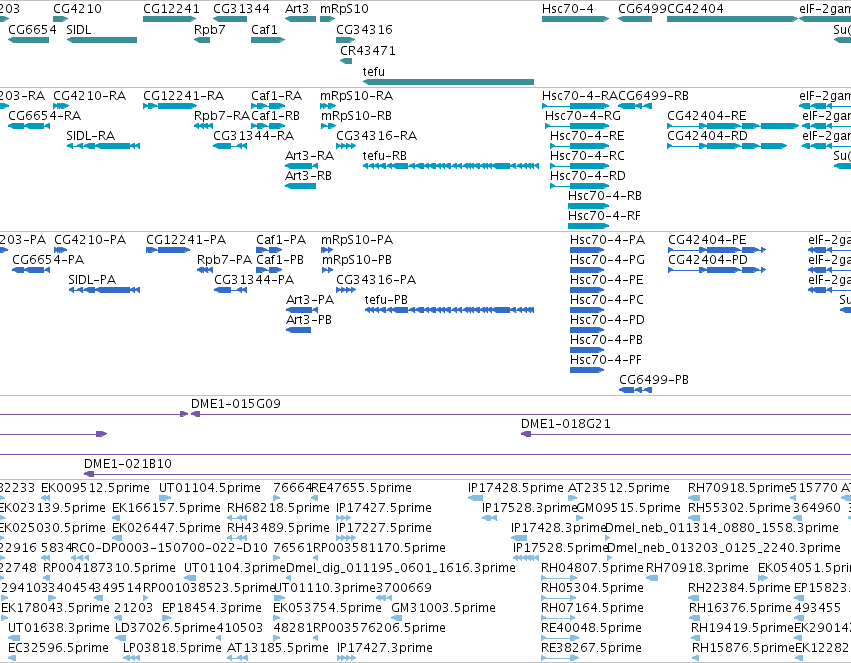This screenshot has height=663, width=851.
Task: Click the CG31344 gene feature
Action: (x=230, y=19)
